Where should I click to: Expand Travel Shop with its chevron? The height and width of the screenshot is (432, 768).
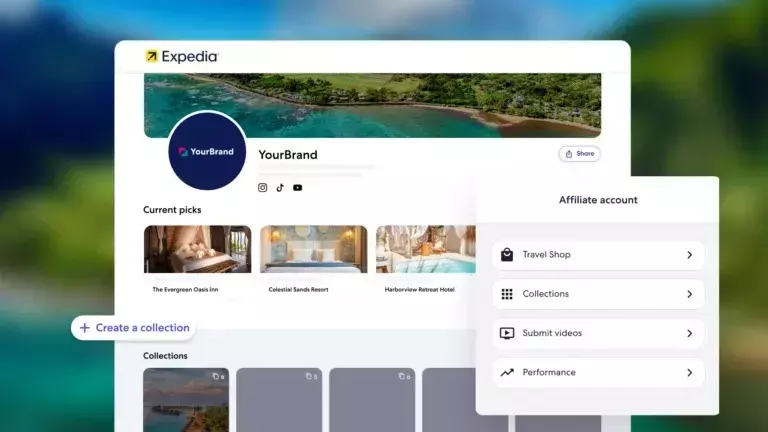pyautogui.click(x=689, y=255)
